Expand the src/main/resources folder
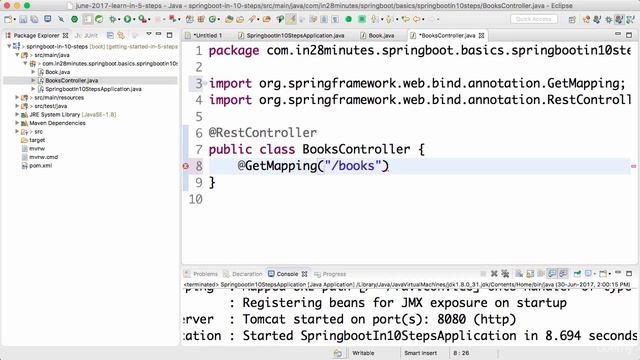The width and height of the screenshot is (640, 360). [x=17, y=98]
